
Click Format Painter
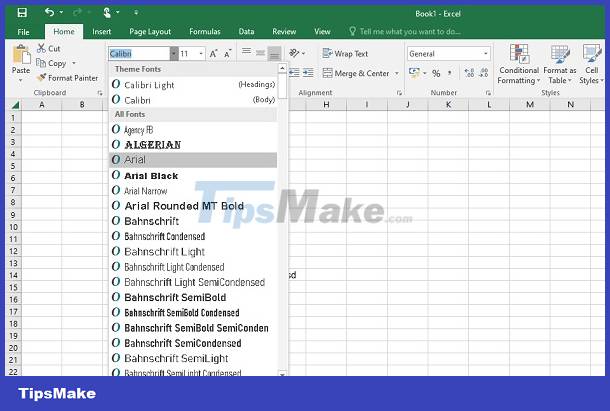pyautogui.click(x=67, y=78)
